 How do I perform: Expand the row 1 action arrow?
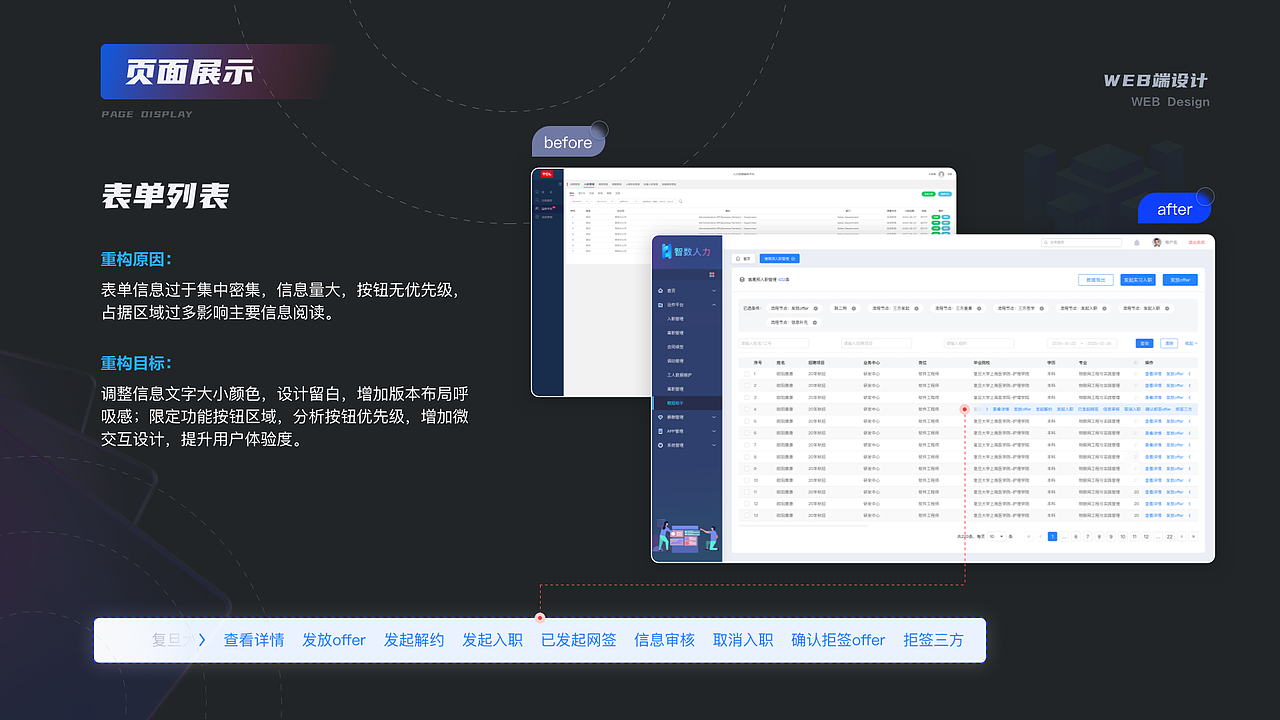[x=1189, y=374]
